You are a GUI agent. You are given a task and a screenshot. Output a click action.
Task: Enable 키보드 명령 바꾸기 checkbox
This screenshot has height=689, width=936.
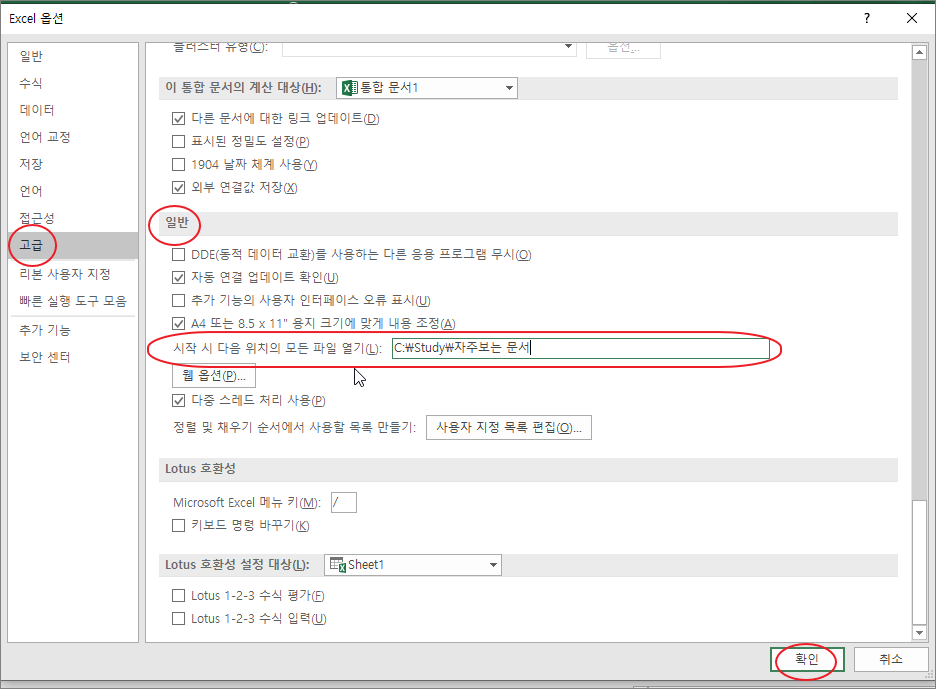(x=178, y=525)
